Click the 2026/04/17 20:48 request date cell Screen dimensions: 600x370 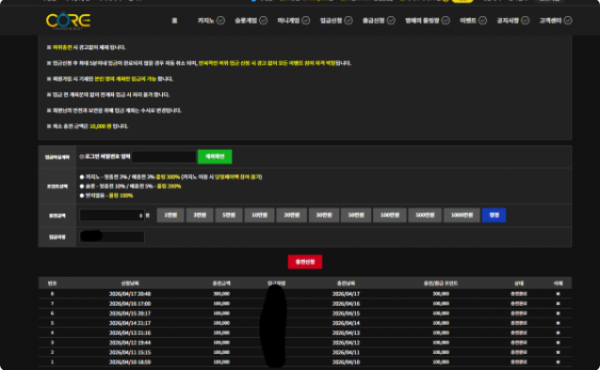pos(130,294)
